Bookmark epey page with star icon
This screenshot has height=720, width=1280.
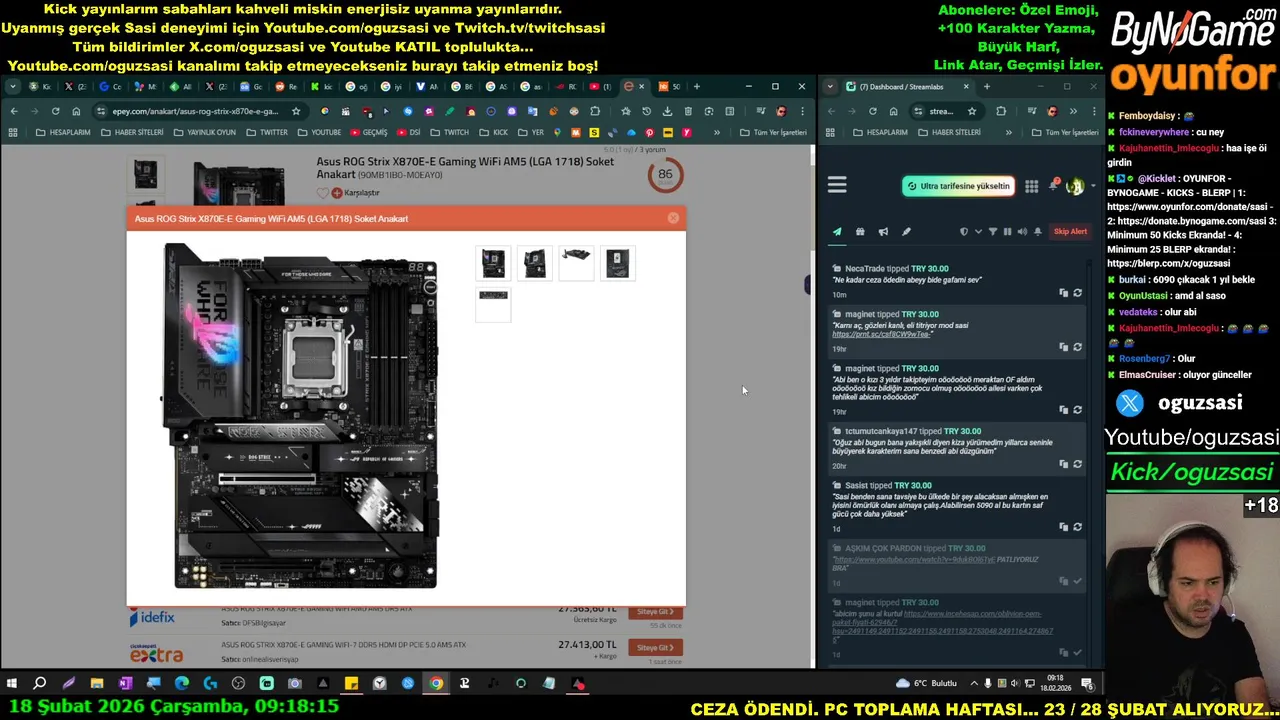[x=296, y=111]
